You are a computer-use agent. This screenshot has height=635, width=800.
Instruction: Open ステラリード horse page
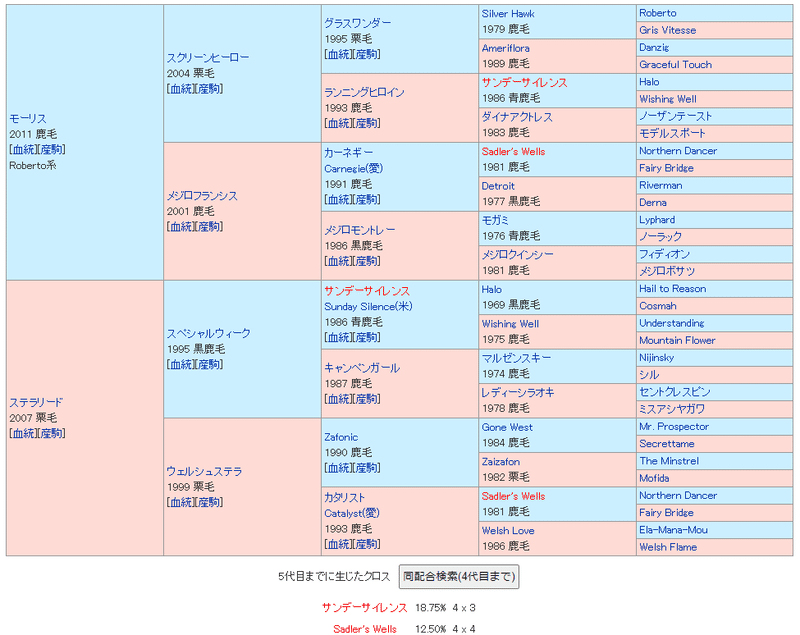[36, 402]
